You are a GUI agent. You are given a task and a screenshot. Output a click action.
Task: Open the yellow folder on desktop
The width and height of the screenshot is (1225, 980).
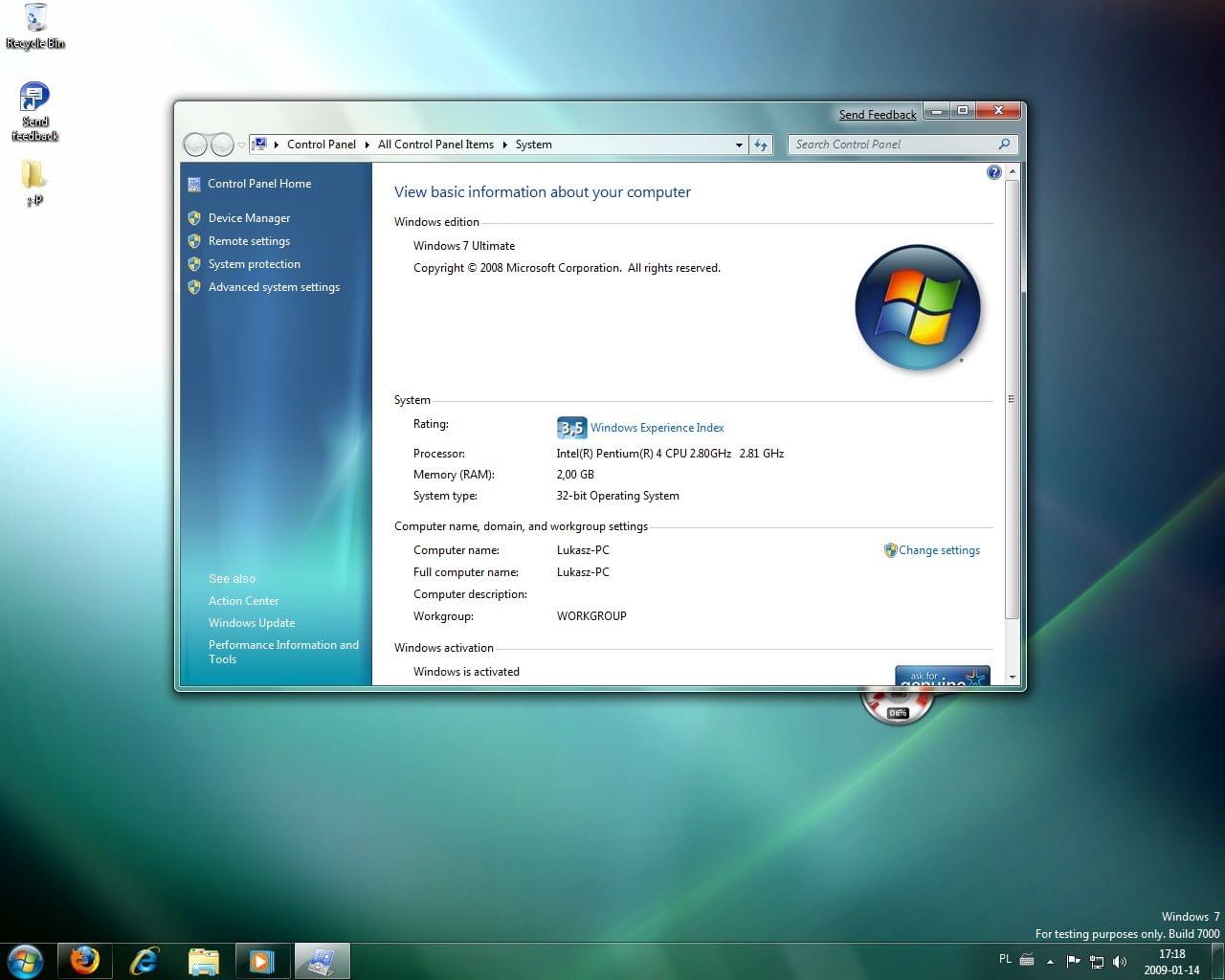(x=34, y=182)
